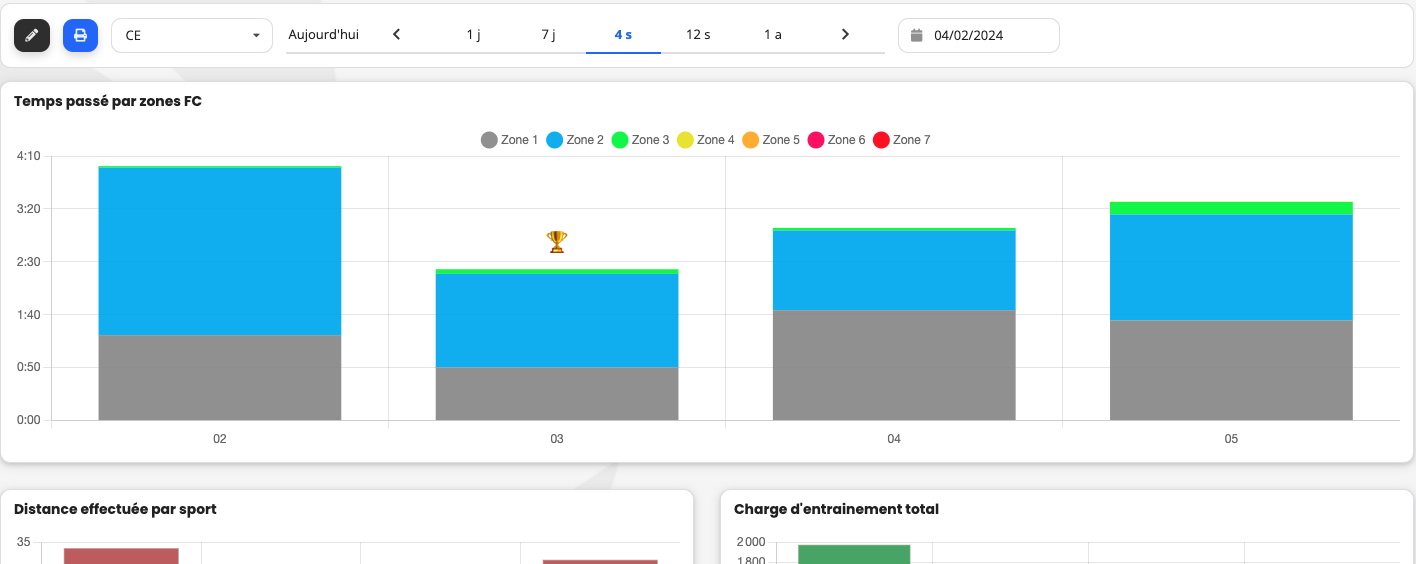Go to previous period with left chevron
Screen dimensions: 1416x564
397,34
